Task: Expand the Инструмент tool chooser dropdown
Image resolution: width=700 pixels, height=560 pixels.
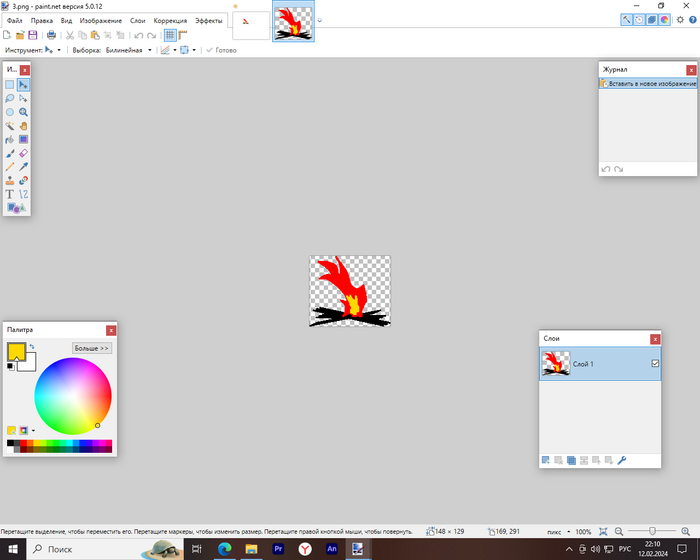Action: click(59, 49)
